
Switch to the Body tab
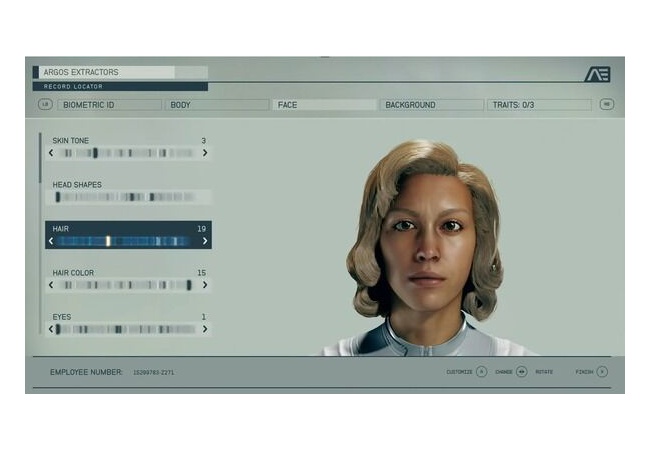tap(217, 105)
